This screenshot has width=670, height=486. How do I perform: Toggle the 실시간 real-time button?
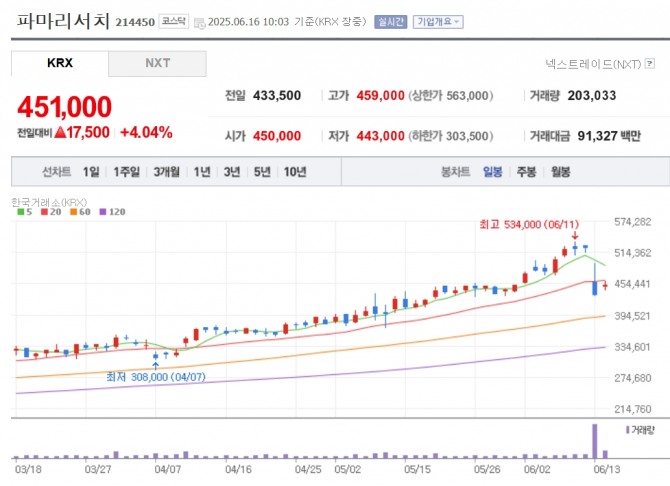click(x=391, y=22)
